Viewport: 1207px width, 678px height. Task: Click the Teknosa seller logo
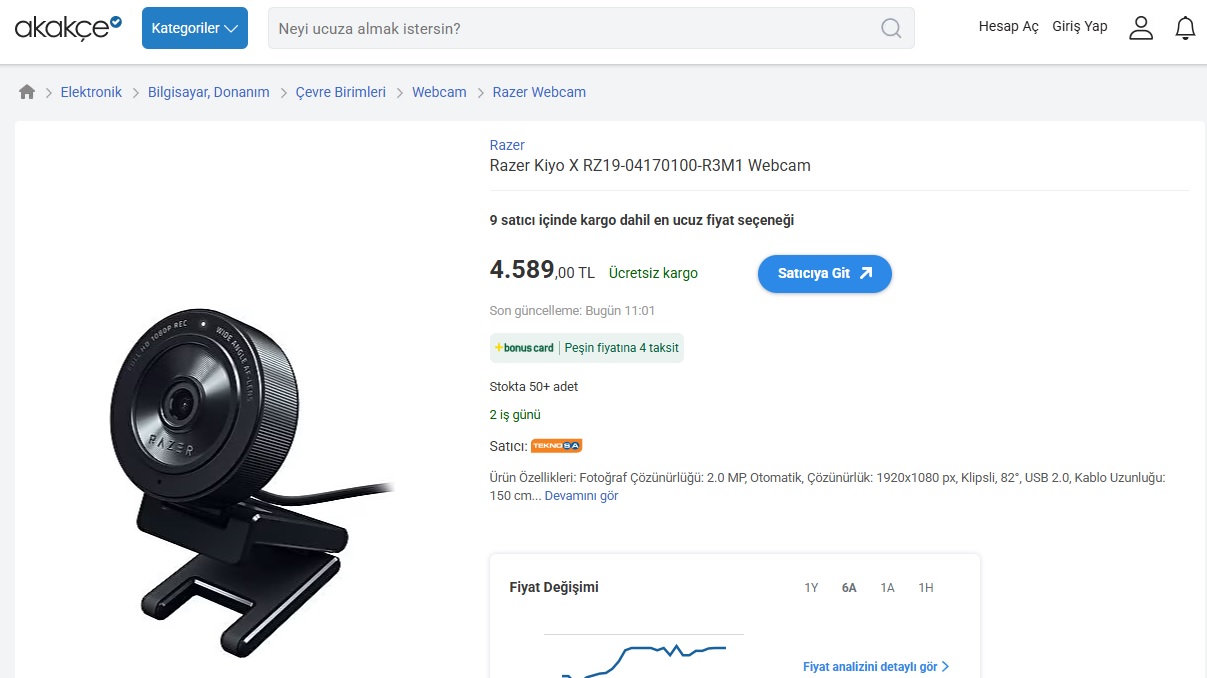coord(556,446)
